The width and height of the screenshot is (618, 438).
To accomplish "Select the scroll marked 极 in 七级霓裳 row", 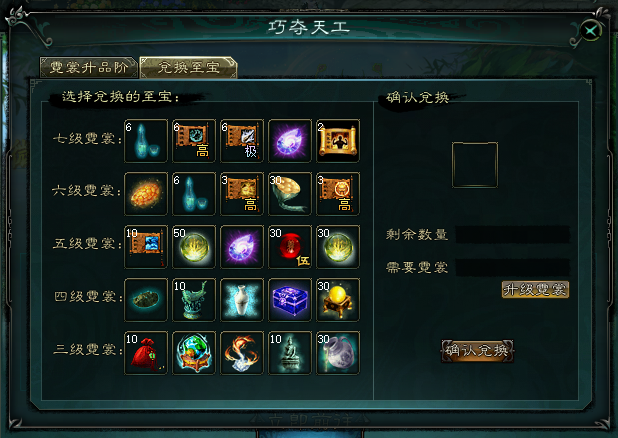I will click(x=242, y=141).
